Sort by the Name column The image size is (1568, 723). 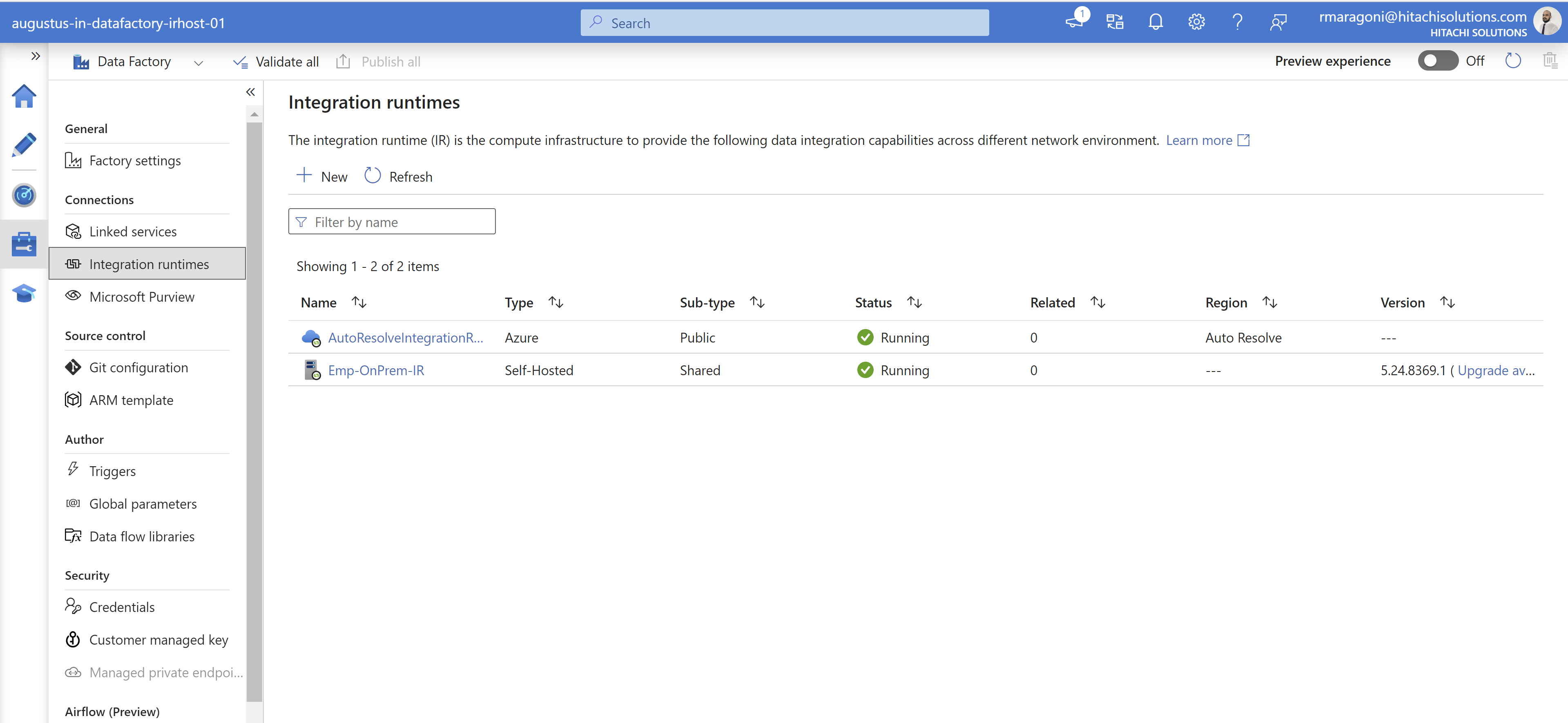pos(359,302)
